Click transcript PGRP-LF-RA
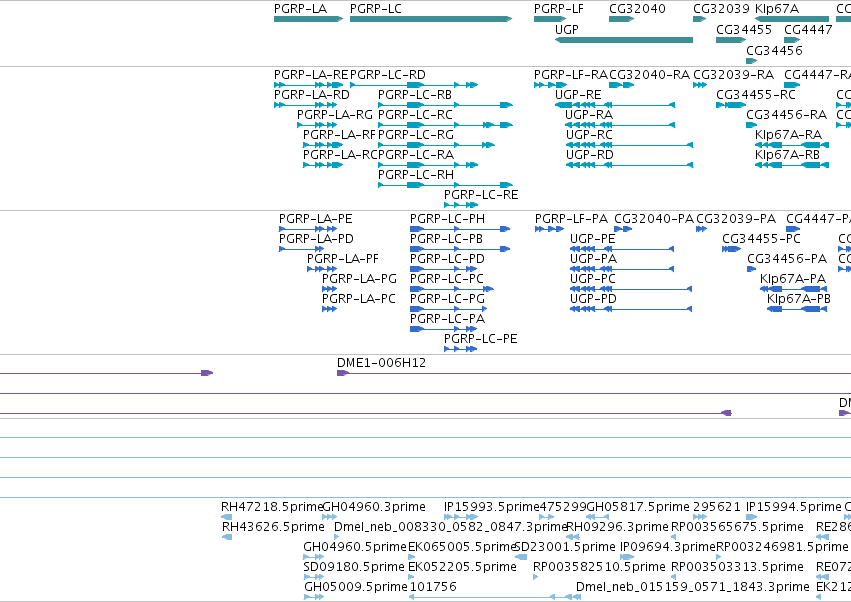Image resolution: width=851 pixels, height=602 pixels. pyautogui.click(x=550, y=85)
